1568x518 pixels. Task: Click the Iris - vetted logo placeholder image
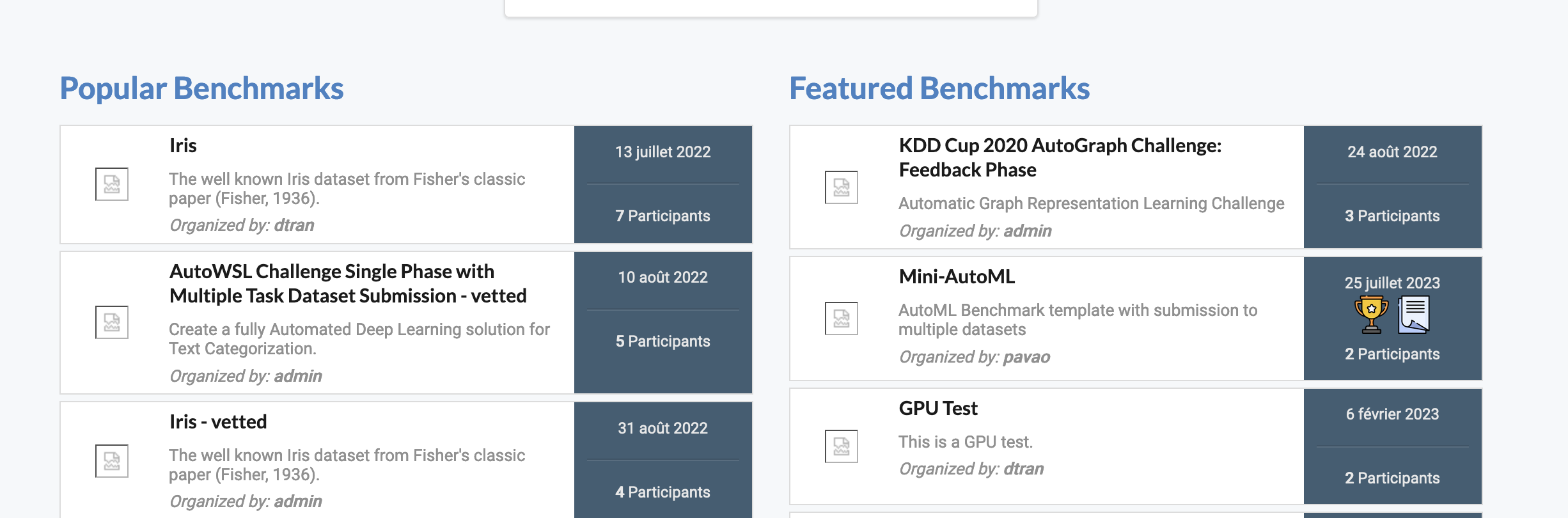112,460
